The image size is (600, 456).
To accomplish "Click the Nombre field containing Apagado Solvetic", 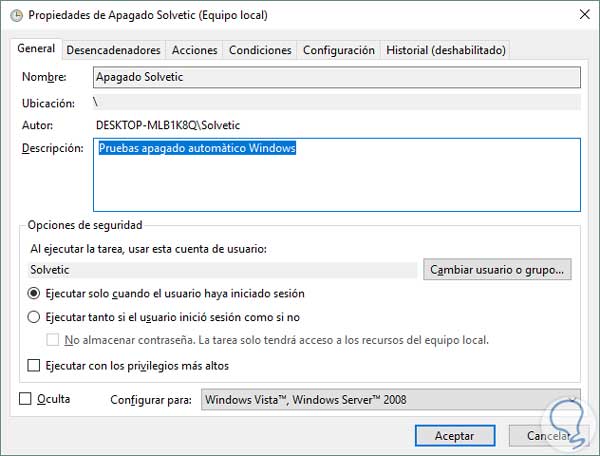I will [x=336, y=76].
